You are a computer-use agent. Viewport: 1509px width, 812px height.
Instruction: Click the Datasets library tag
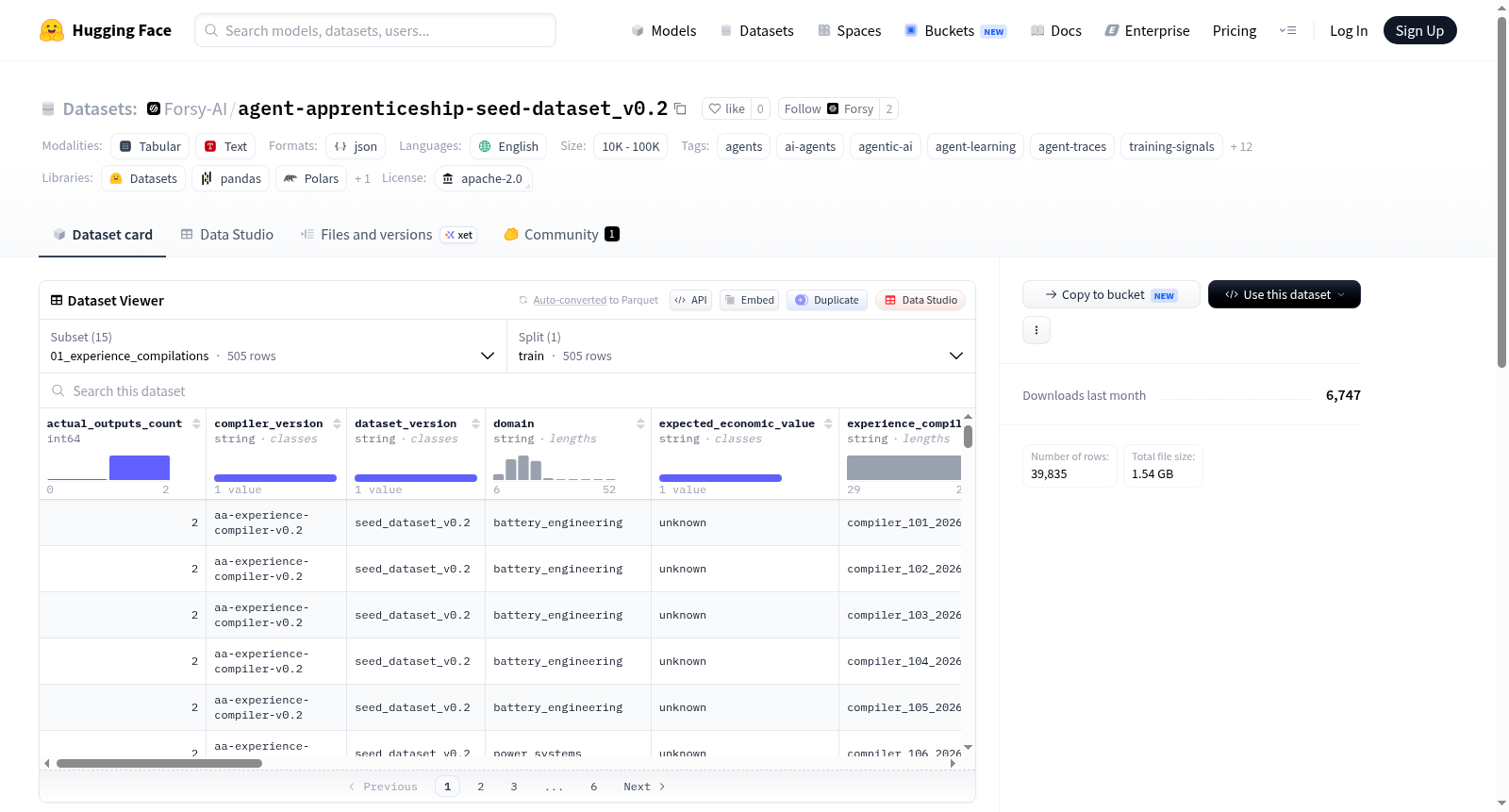point(143,178)
